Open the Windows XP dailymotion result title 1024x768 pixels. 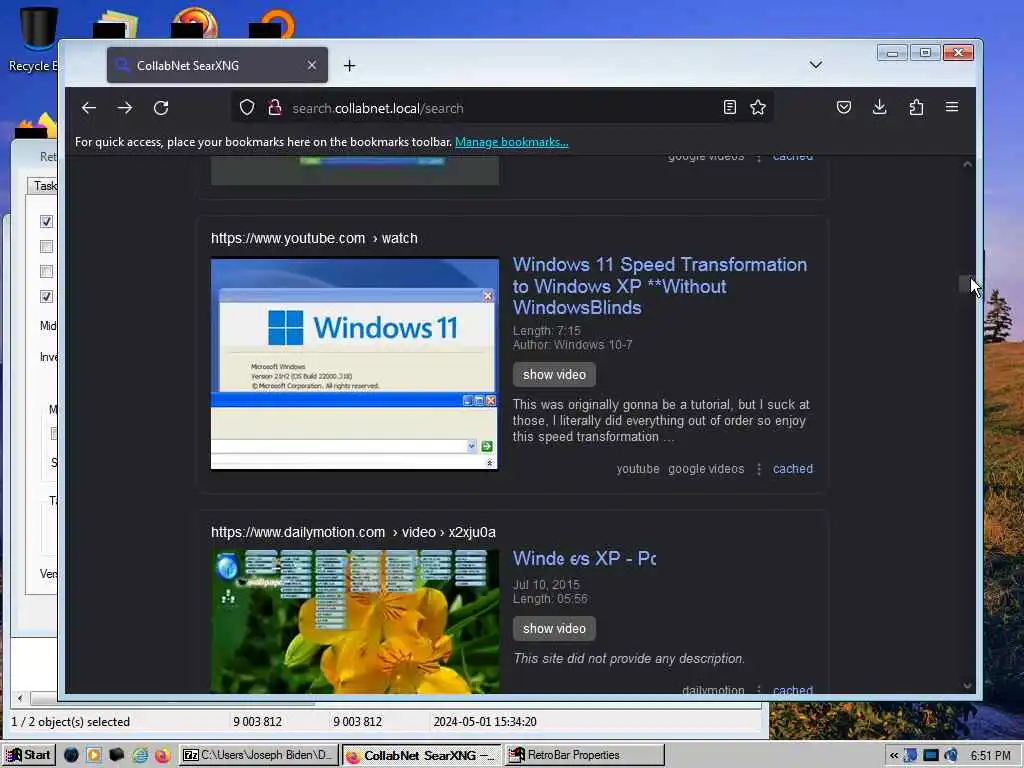coord(584,558)
